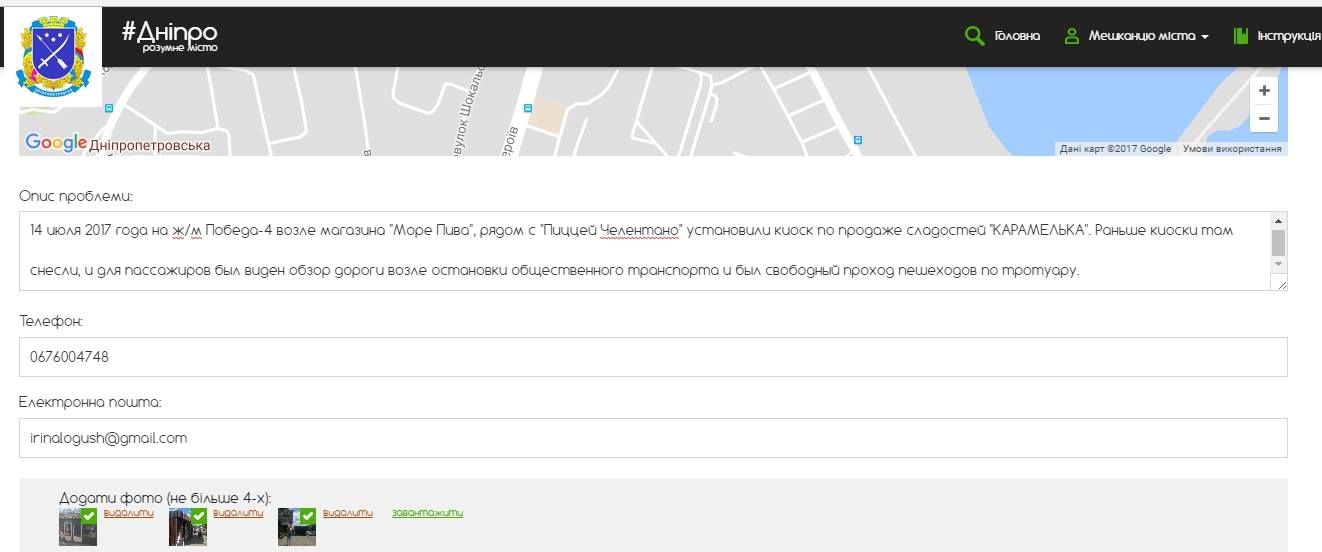Click the scroll up arrow of the description box
1322x552 pixels.
point(1278,220)
